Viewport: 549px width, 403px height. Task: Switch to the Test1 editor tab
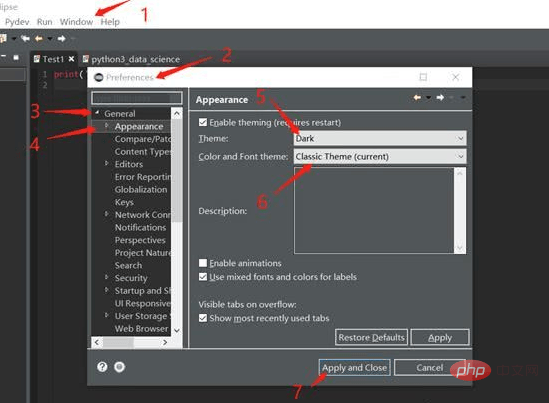53,59
